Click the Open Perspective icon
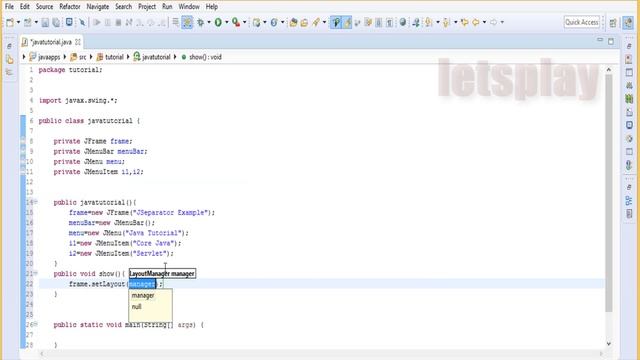 pos(613,23)
